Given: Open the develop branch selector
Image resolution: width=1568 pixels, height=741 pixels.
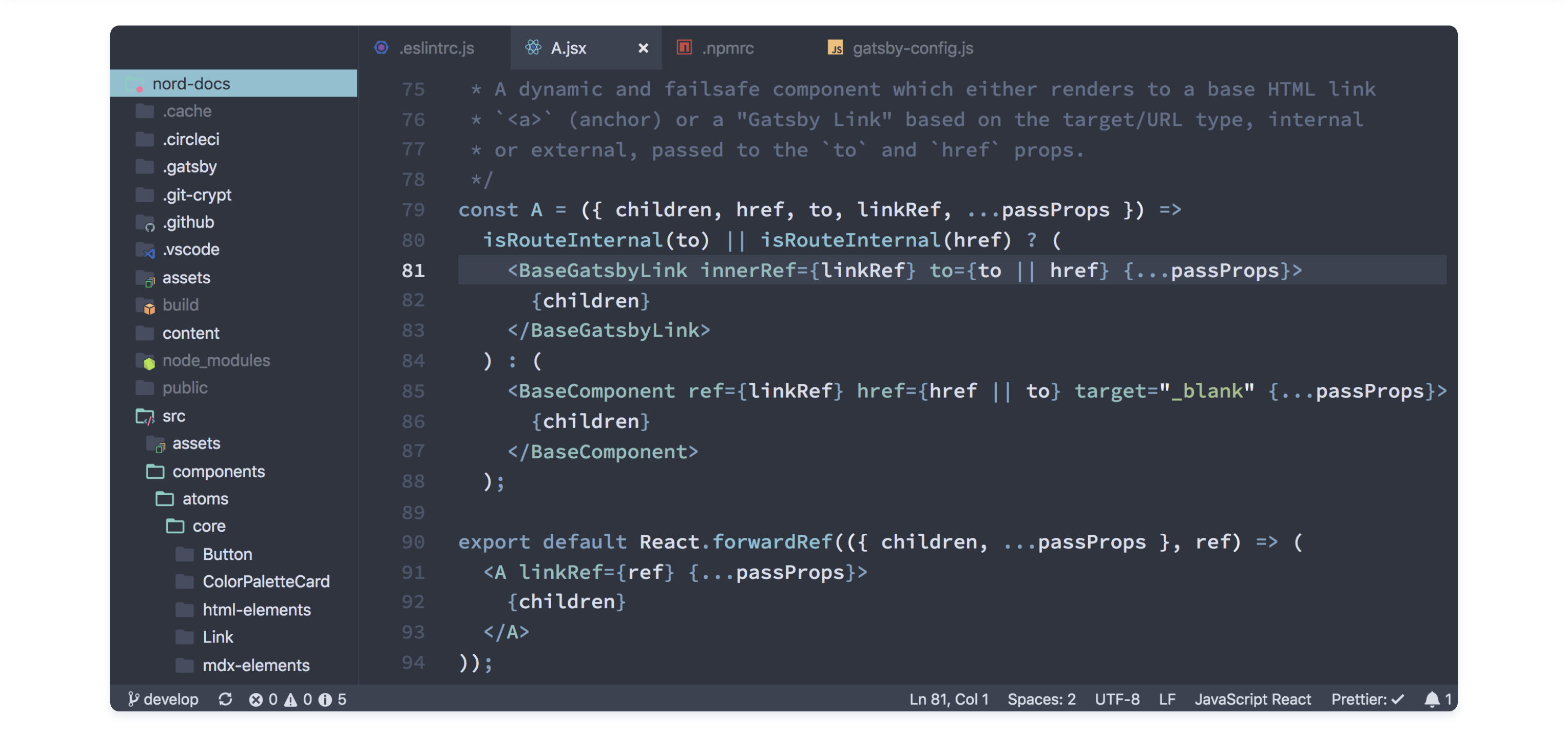Looking at the screenshot, I should point(163,700).
